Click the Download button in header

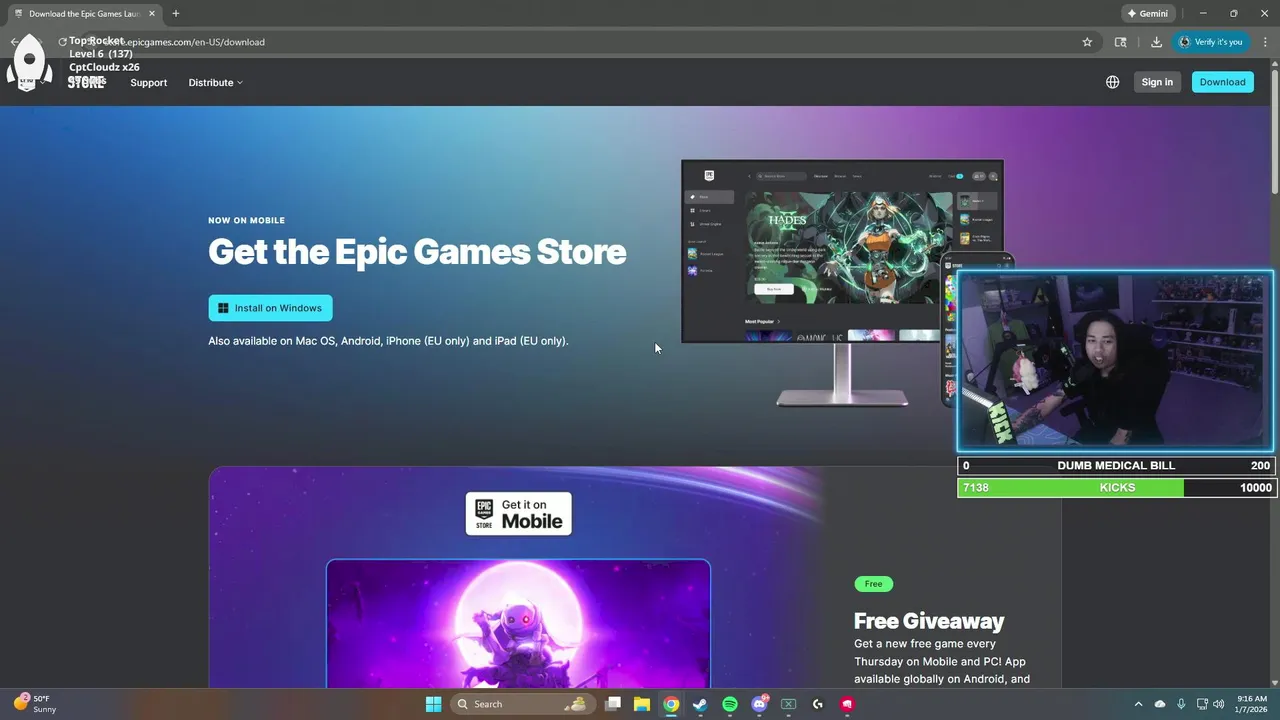(x=1222, y=82)
